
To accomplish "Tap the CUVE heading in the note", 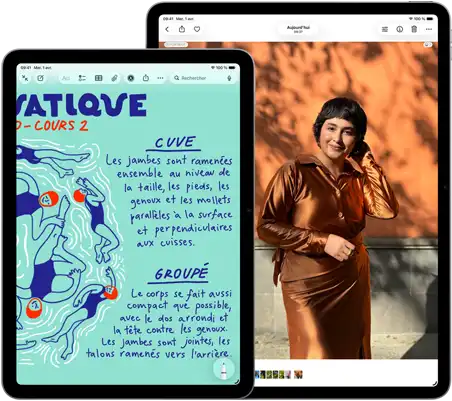I will (x=175, y=143).
